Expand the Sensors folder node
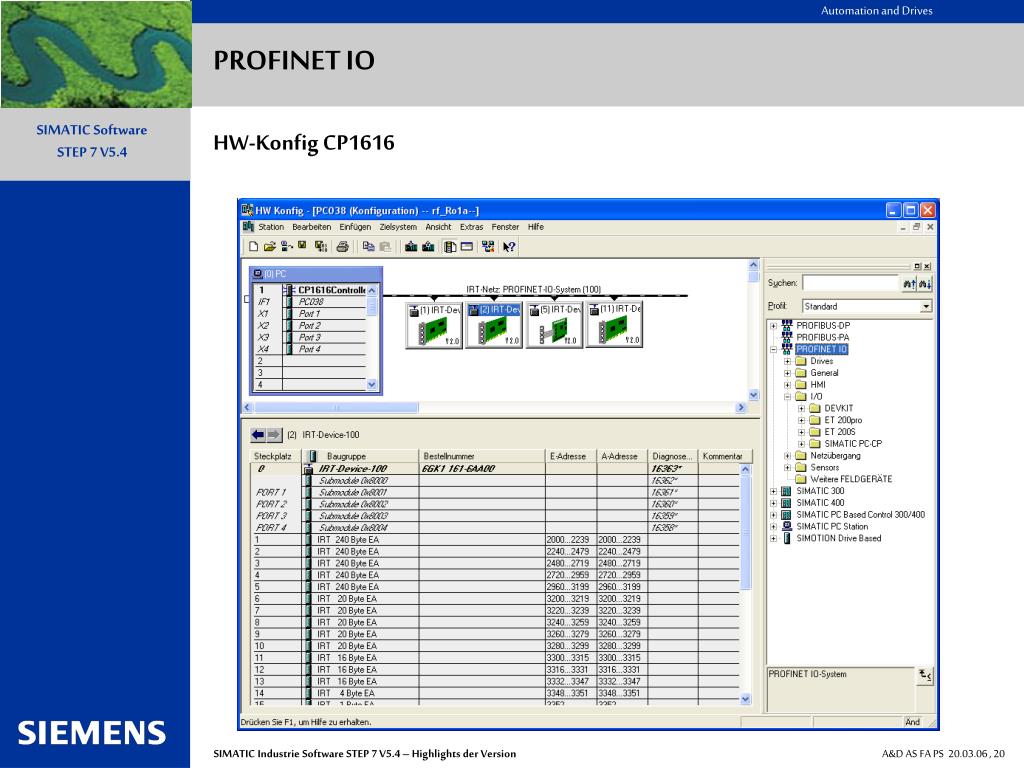The image size is (1024, 768). pyautogui.click(x=787, y=468)
